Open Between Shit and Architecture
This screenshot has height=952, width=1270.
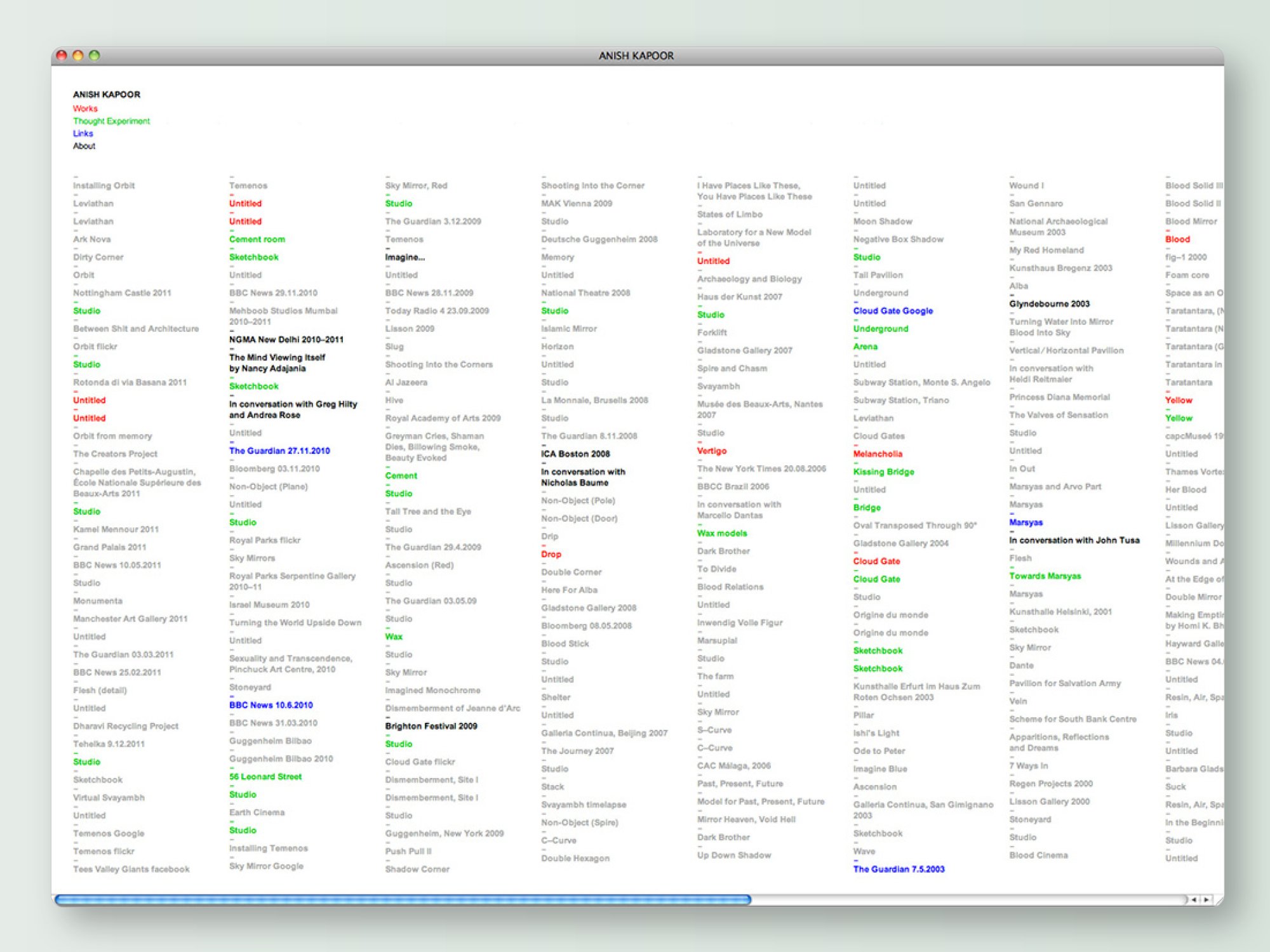[x=136, y=329]
